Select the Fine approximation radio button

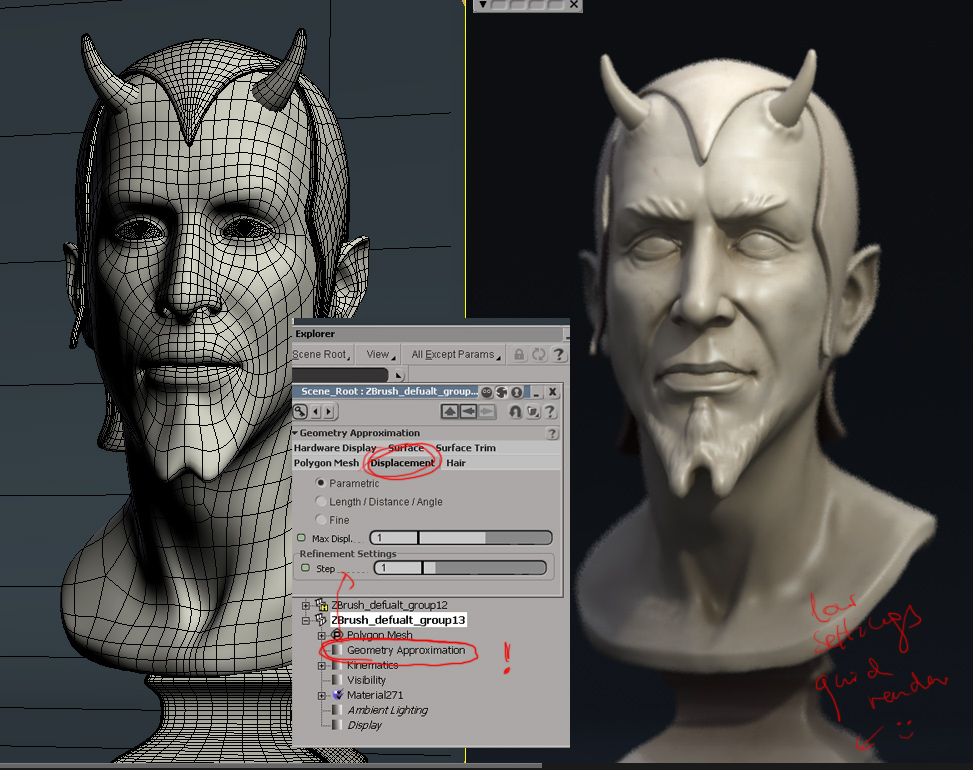(318, 519)
